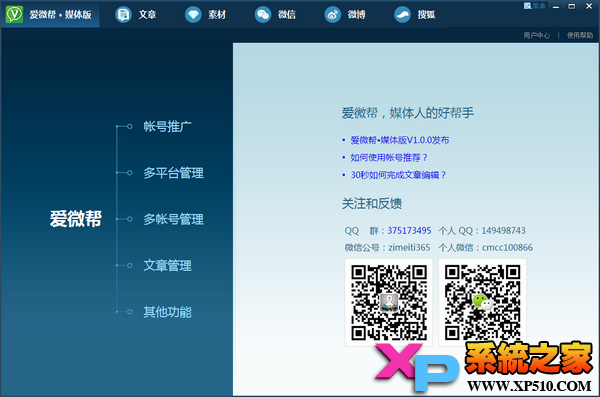This screenshot has height=397, width=600.
Task: Open link 30秒如何完成文章编辑？
Action: tap(398, 175)
